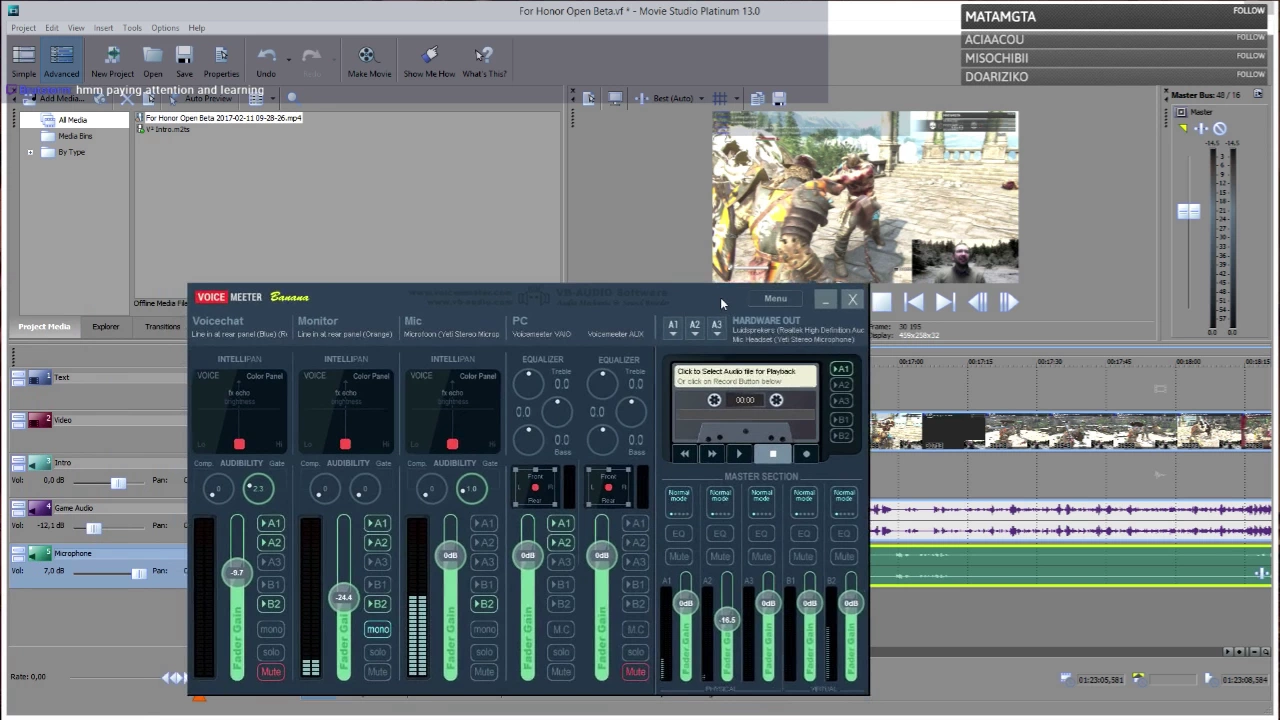The height and width of the screenshot is (720, 1280).
Task: Open video preview on external monitor
Action: pos(615,98)
